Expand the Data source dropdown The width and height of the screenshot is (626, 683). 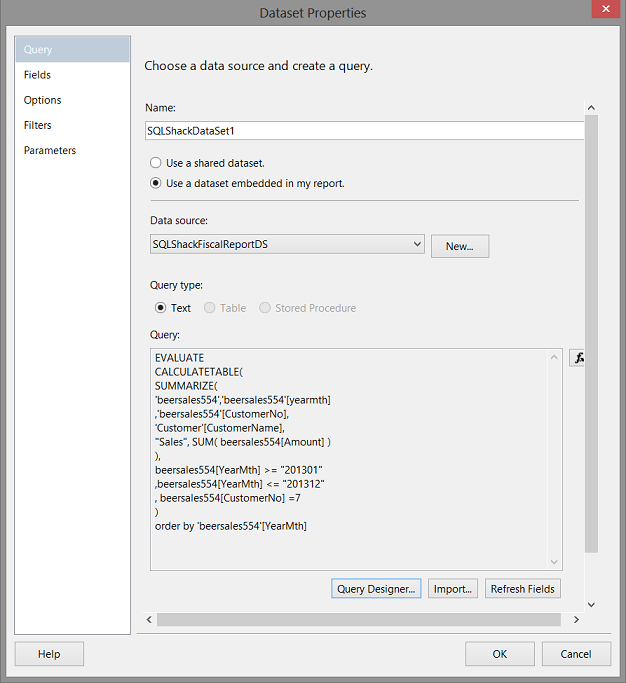click(x=416, y=244)
